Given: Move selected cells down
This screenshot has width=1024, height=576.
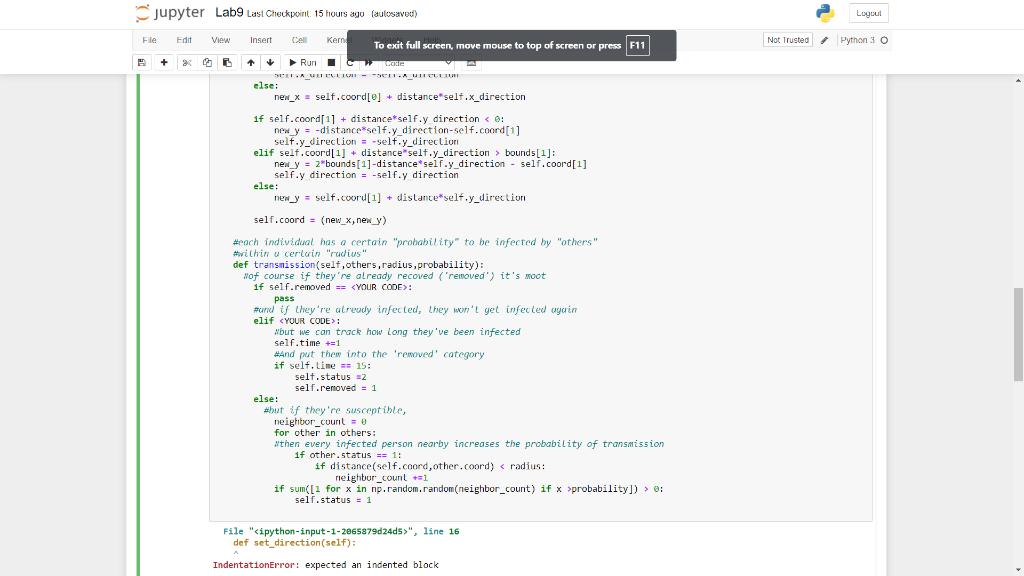Looking at the screenshot, I should pyautogui.click(x=270, y=62).
